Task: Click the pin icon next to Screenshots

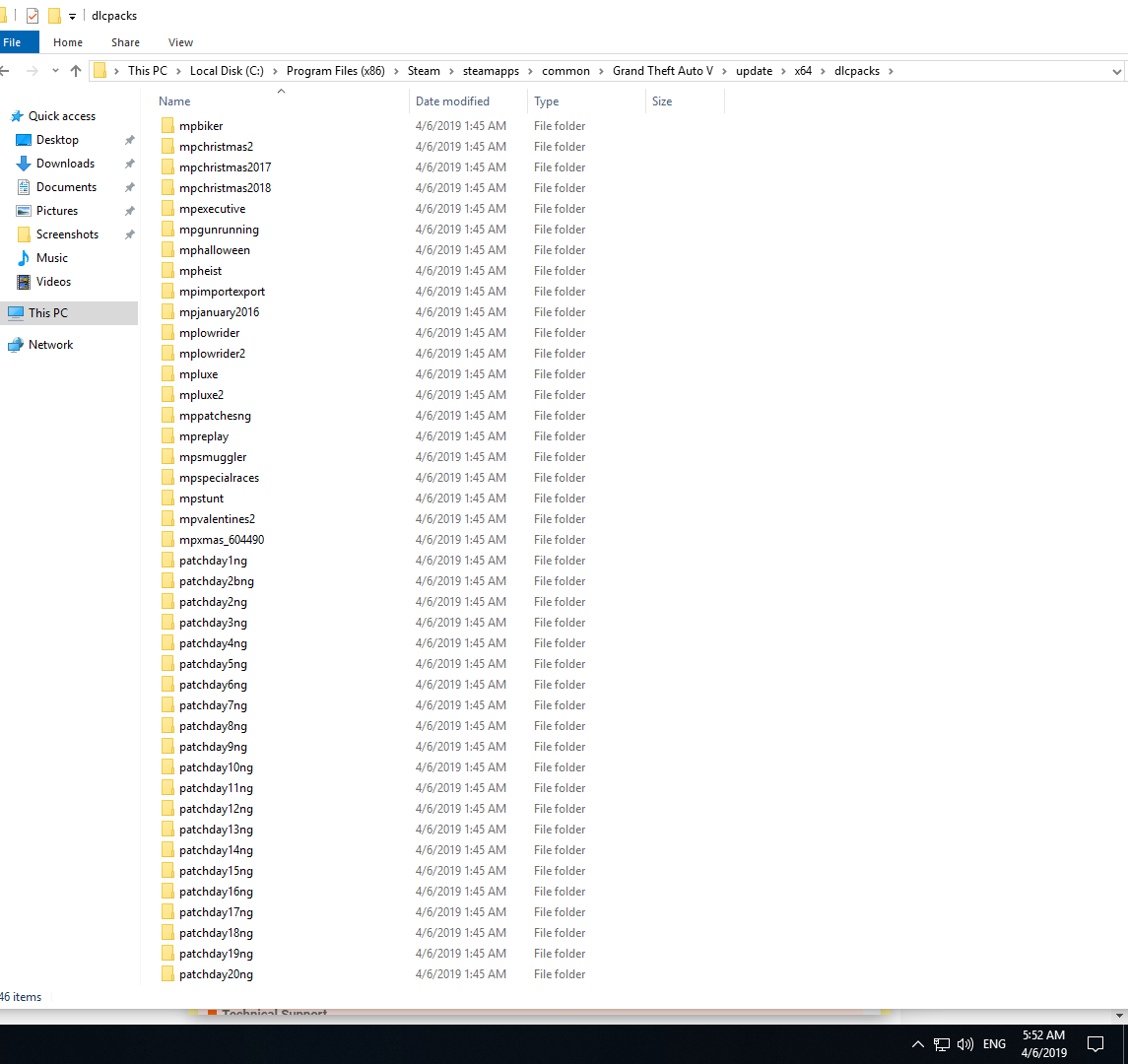Action: [129, 234]
